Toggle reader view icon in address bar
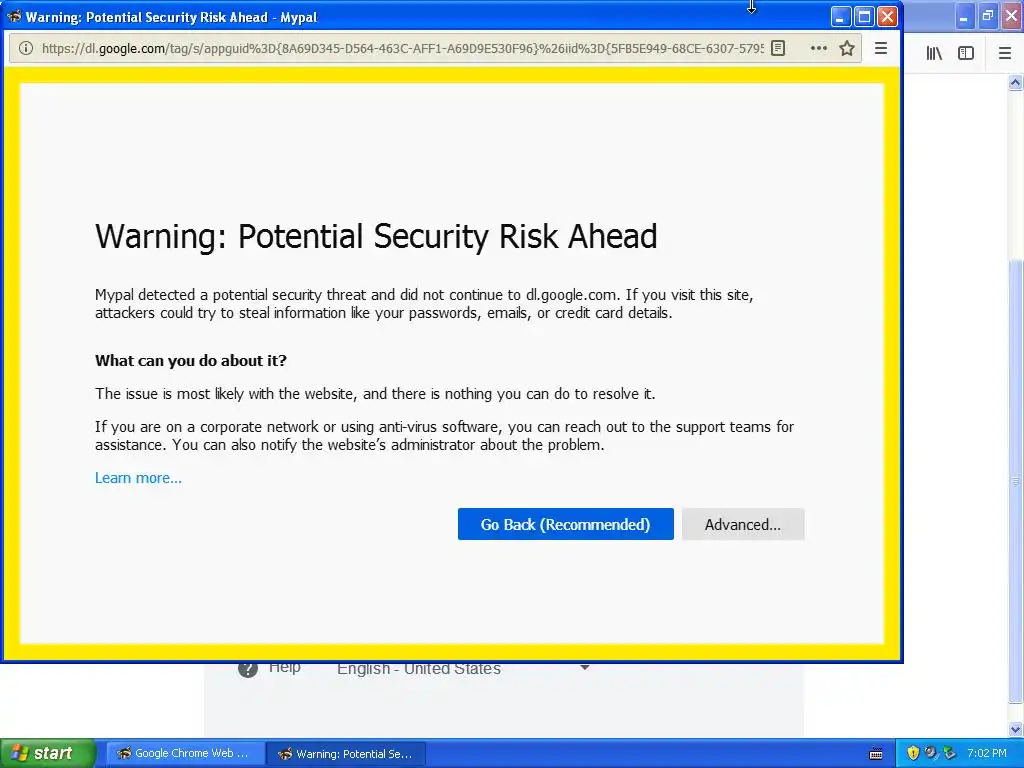Viewport: 1024px width, 768px height. tap(778, 48)
